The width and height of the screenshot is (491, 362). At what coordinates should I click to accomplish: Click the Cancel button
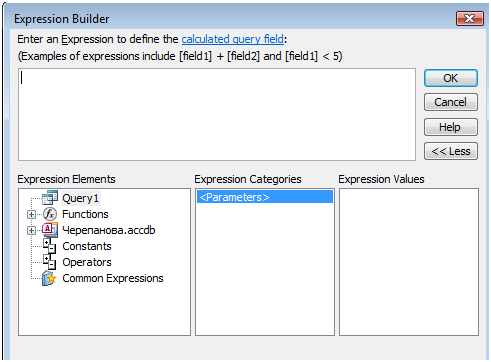point(451,102)
